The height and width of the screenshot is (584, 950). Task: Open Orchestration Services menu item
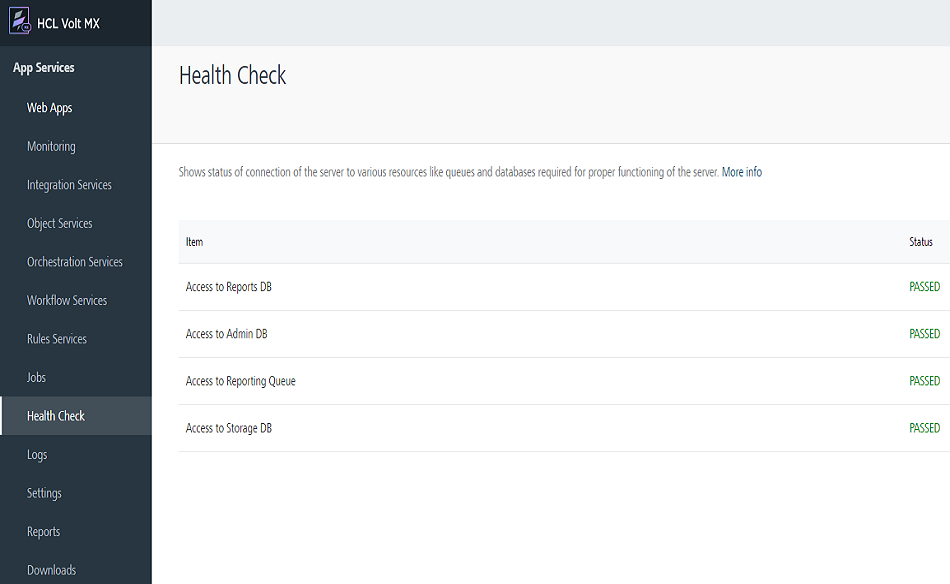(x=75, y=262)
